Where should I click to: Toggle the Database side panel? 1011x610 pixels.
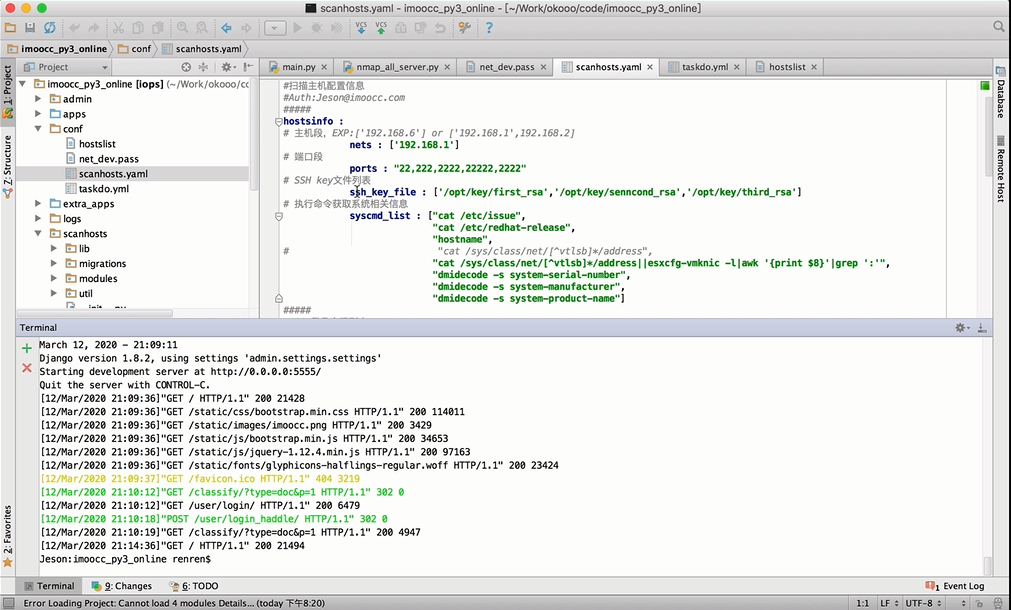[x=1001, y=93]
